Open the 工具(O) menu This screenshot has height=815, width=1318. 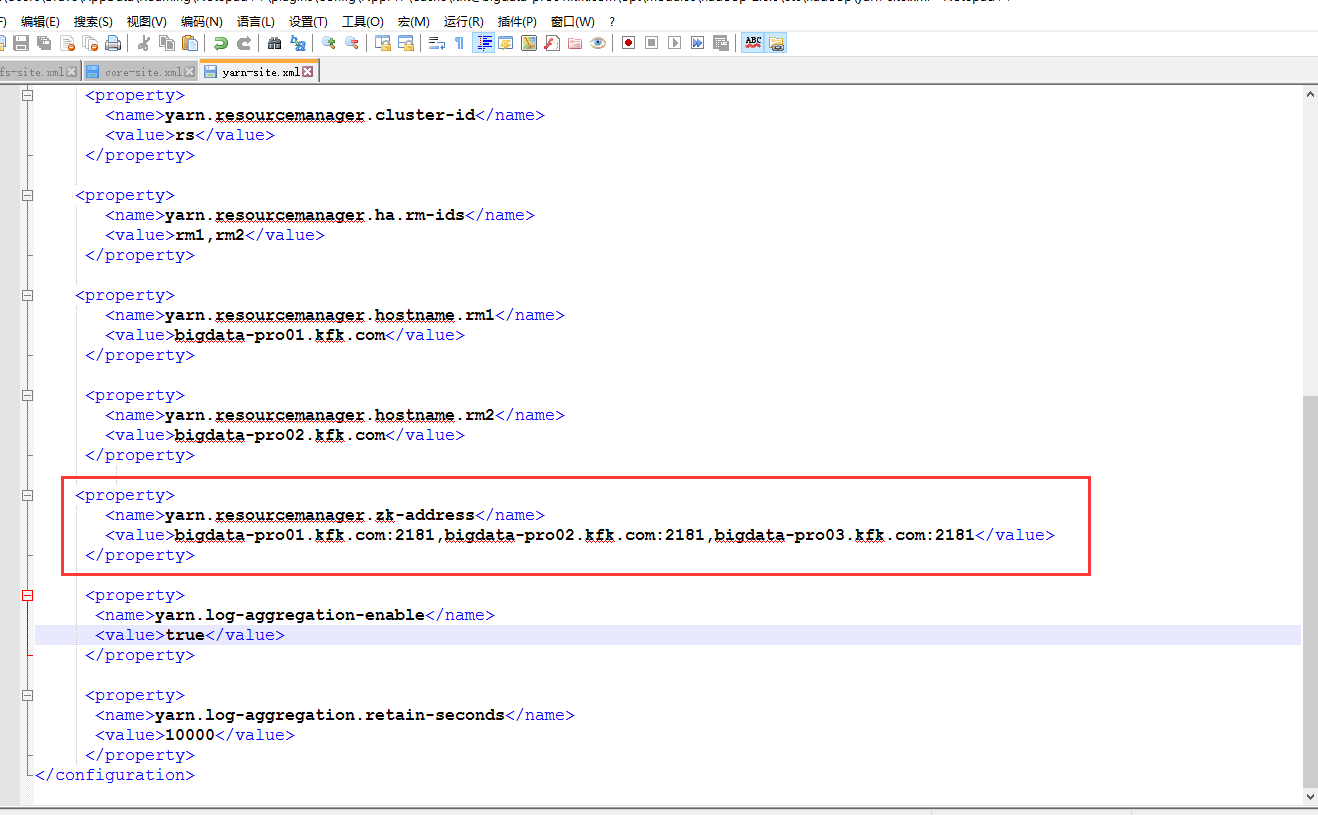(362, 21)
